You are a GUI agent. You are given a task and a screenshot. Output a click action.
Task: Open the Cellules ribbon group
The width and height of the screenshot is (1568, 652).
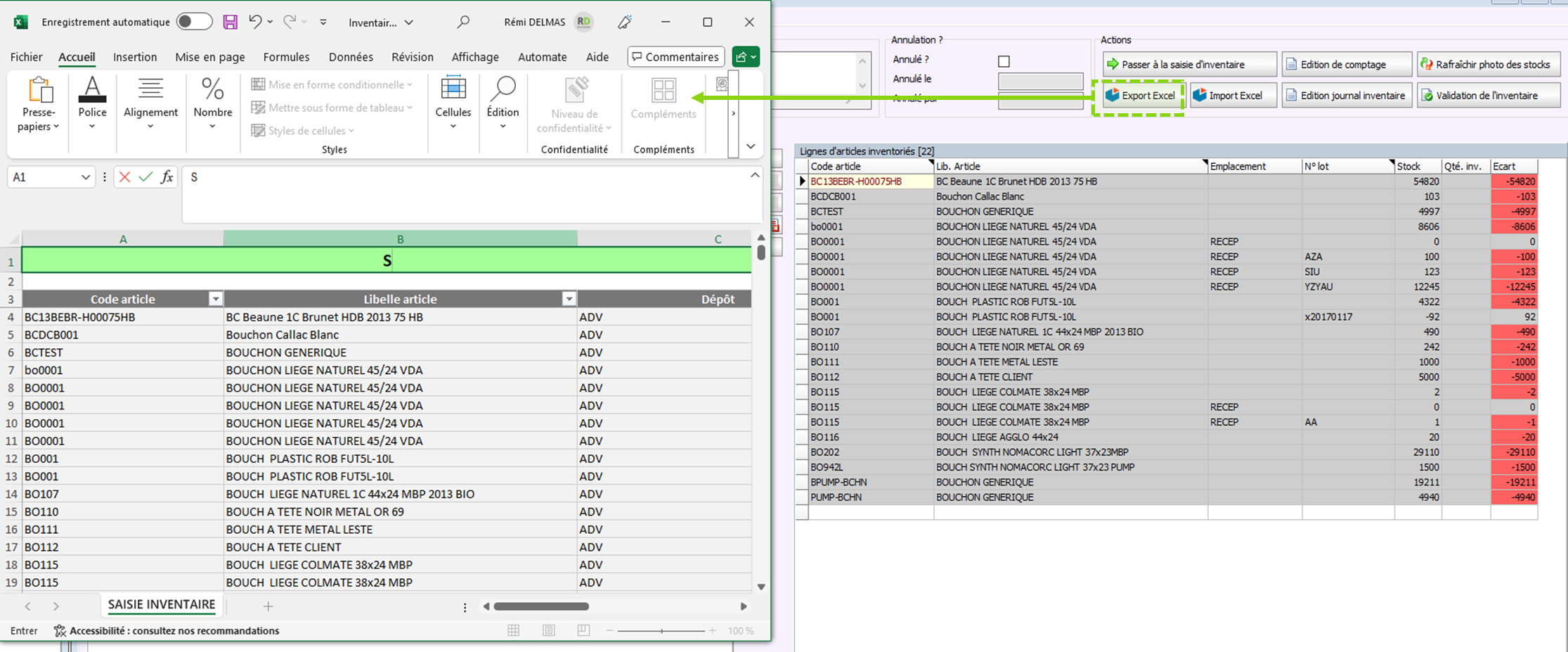point(453,106)
